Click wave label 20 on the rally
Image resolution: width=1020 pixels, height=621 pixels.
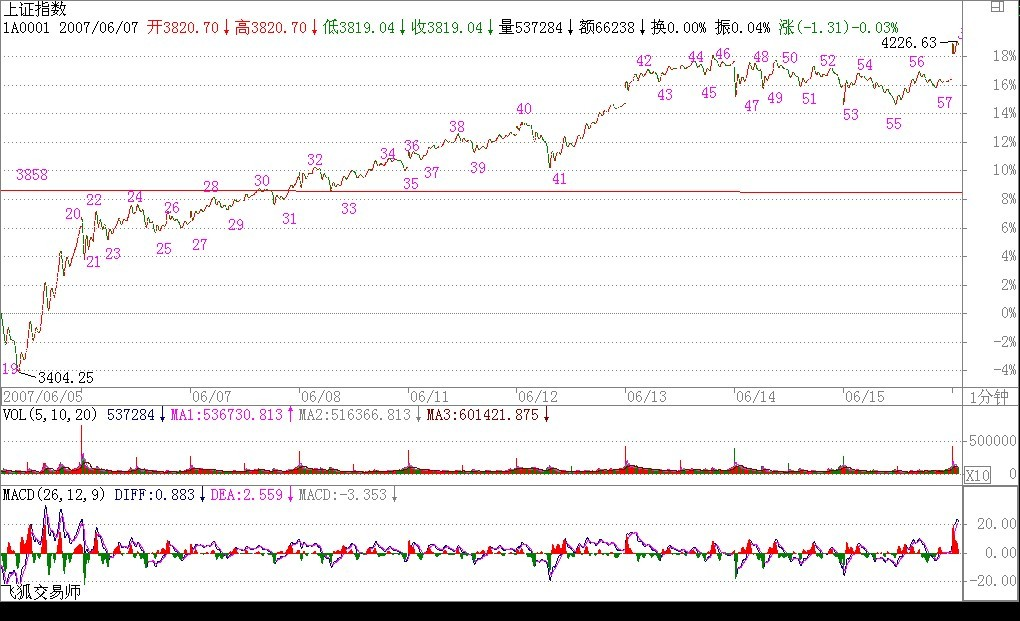tap(73, 213)
